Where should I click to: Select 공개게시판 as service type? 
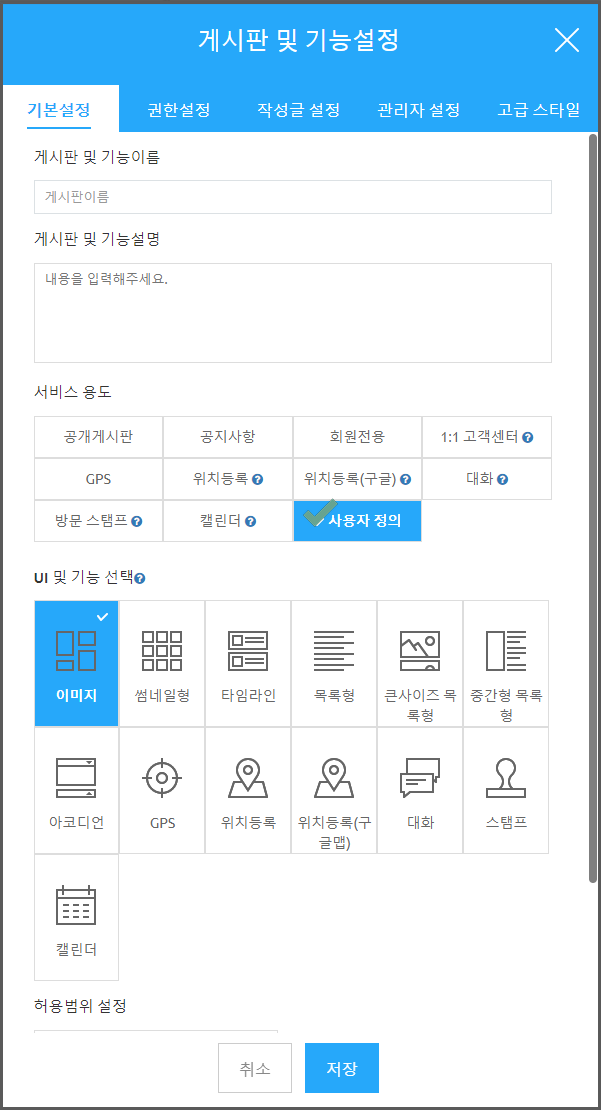[98, 437]
